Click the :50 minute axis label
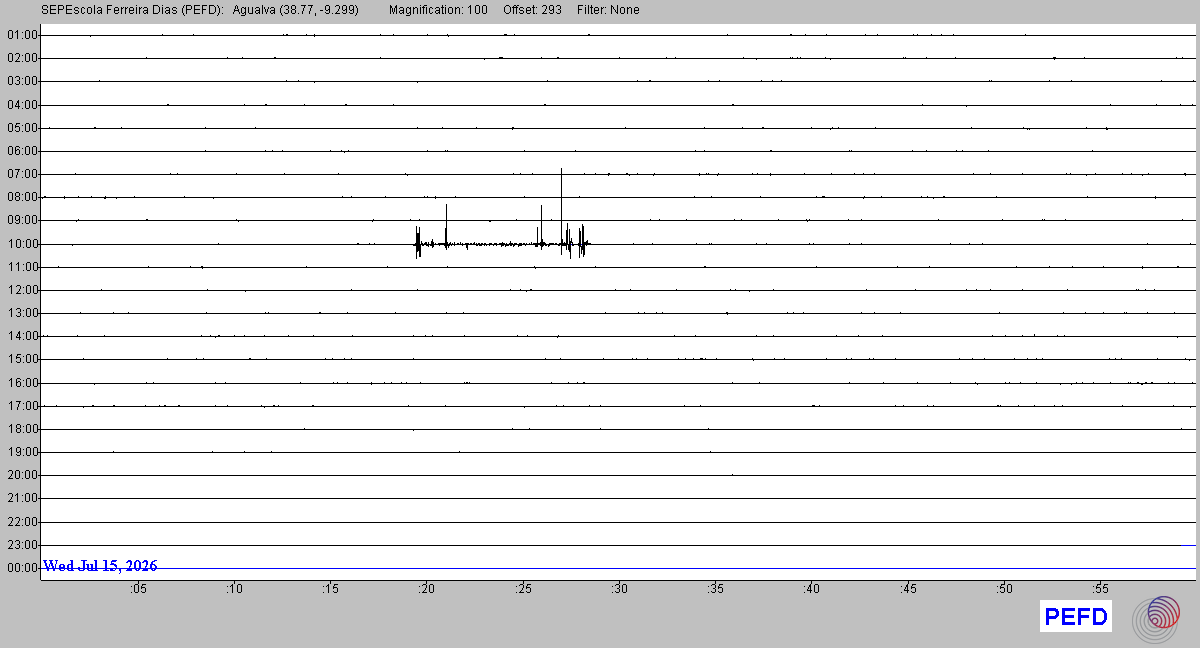The image size is (1200, 648). click(x=1004, y=589)
